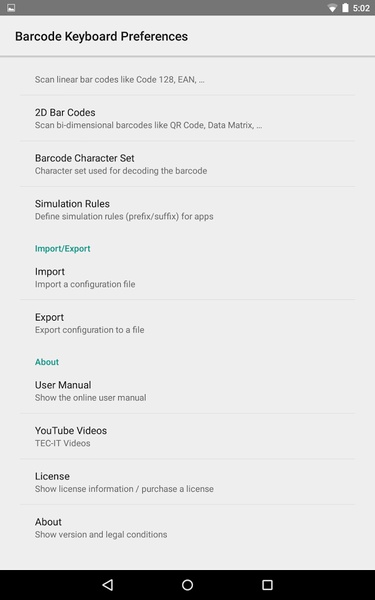Tap the Android back navigation icon

click(x=108, y=585)
